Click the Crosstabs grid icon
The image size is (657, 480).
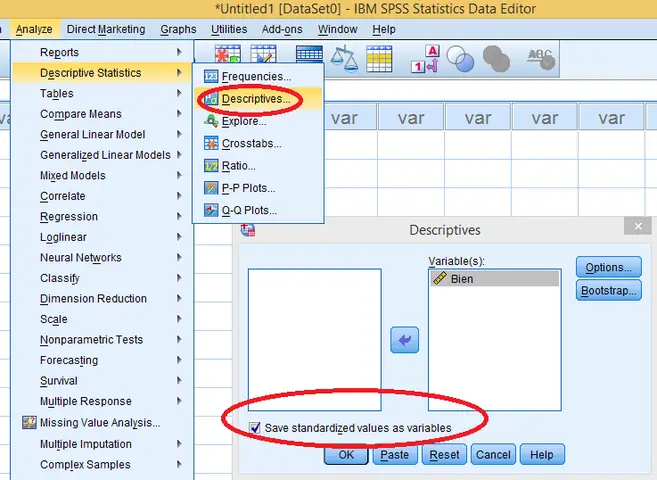pos(211,143)
